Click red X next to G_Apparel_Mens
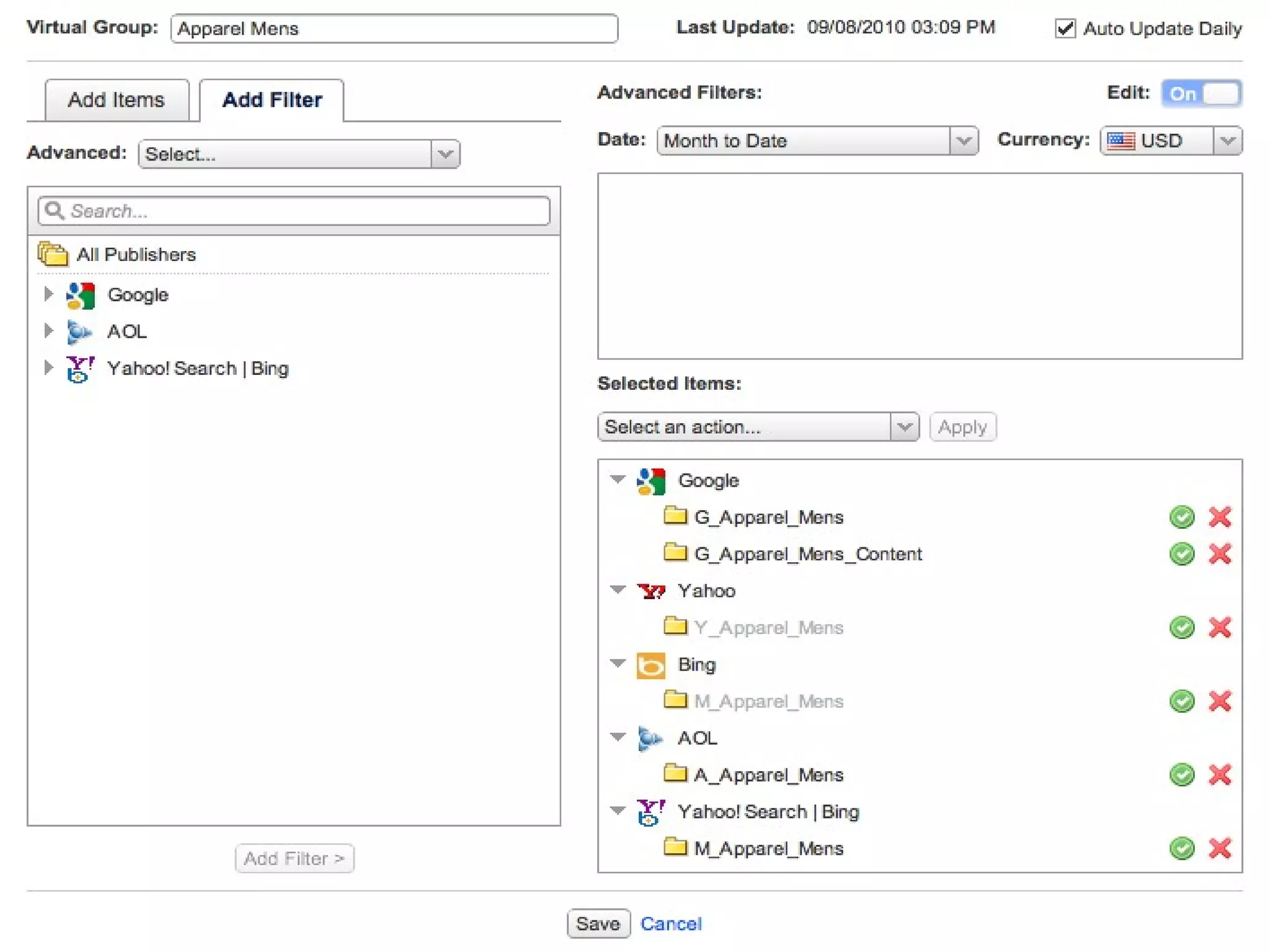The height and width of the screenshot is (952, 1270). click(x=1219, y=516)
